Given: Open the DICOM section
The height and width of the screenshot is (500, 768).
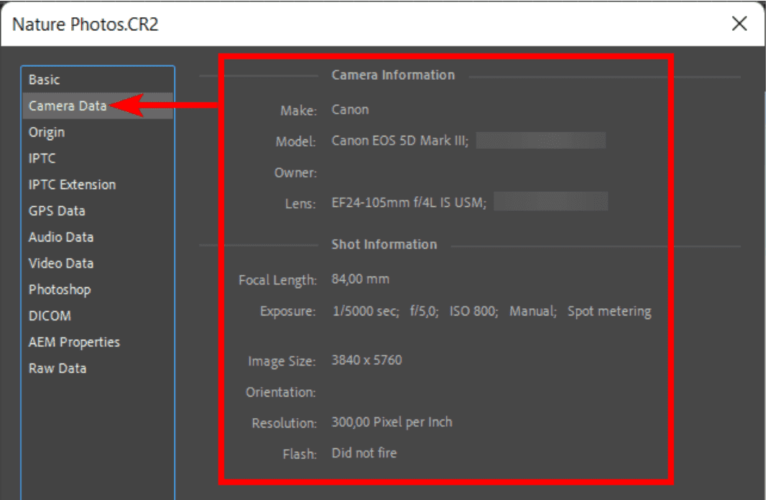Looking at the screenshot, I should [50, 316].
